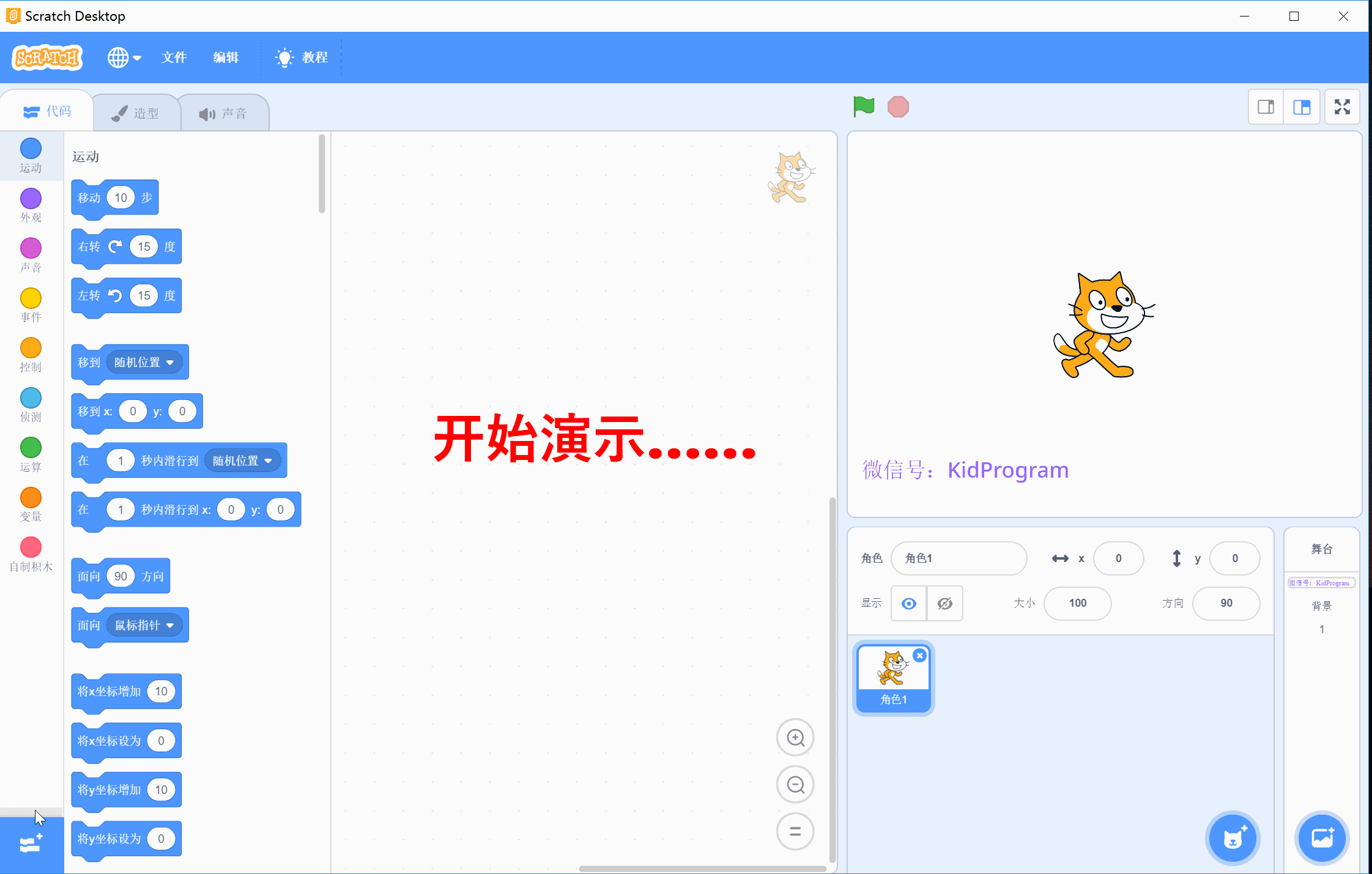Click the workspace horizontal scrollbar
This screenshot has width=1372, height=874.
(702, 868)
